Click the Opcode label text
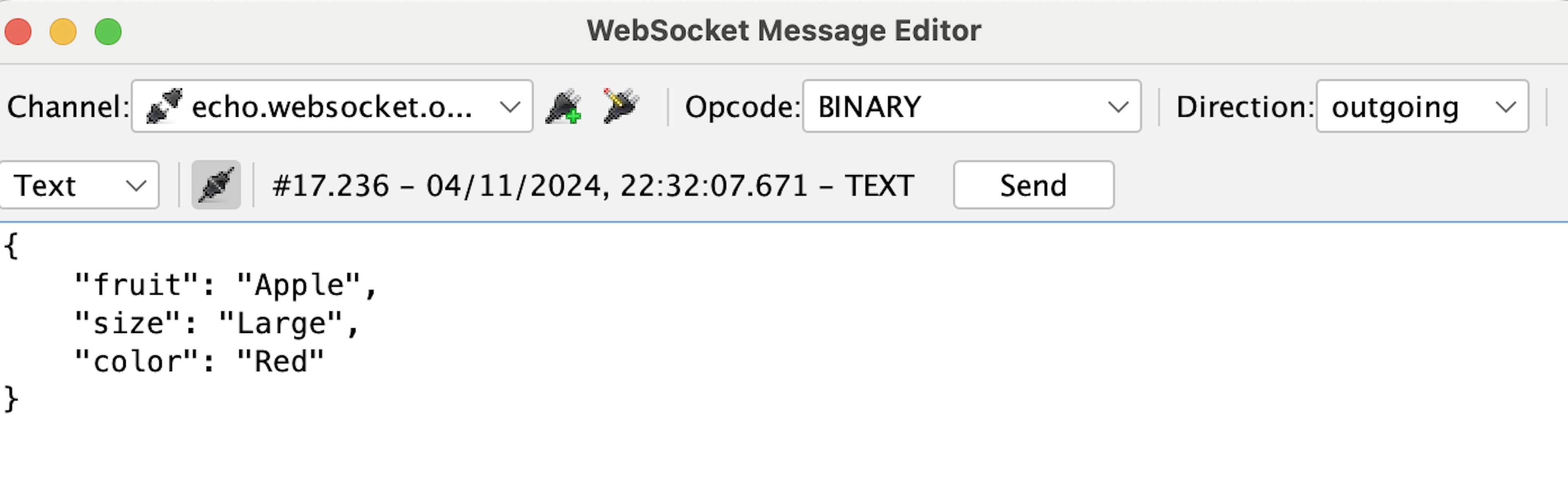Screen dimensions: 1568x482 tap(742, 107)
